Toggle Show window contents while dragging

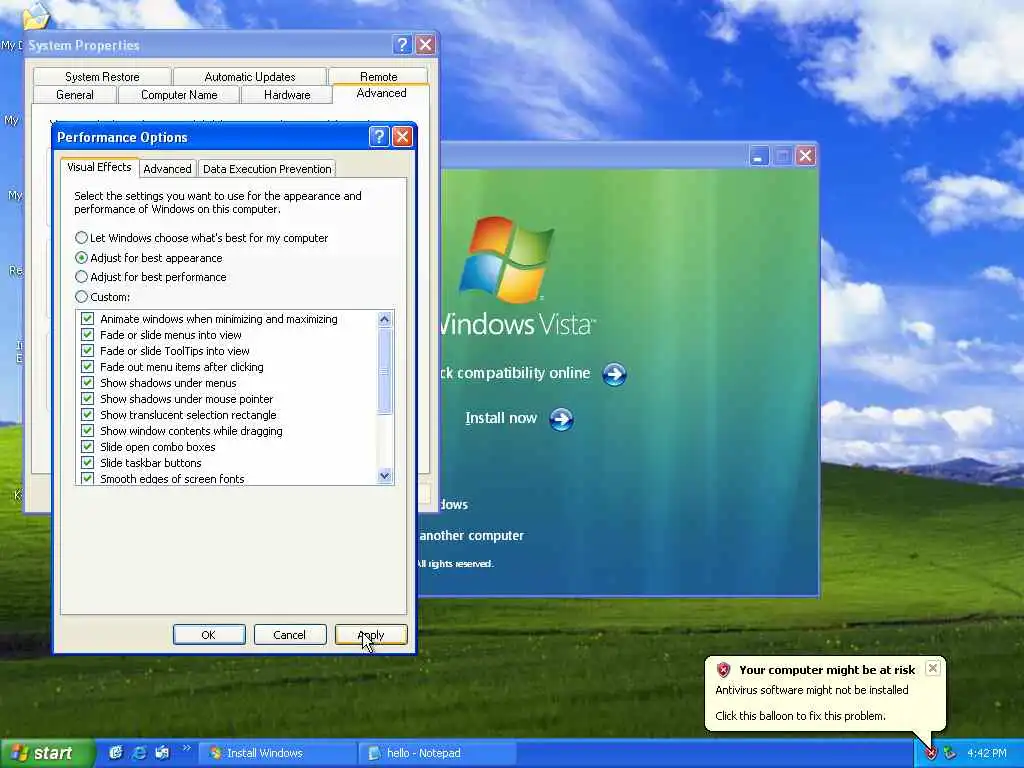(87, 430)
